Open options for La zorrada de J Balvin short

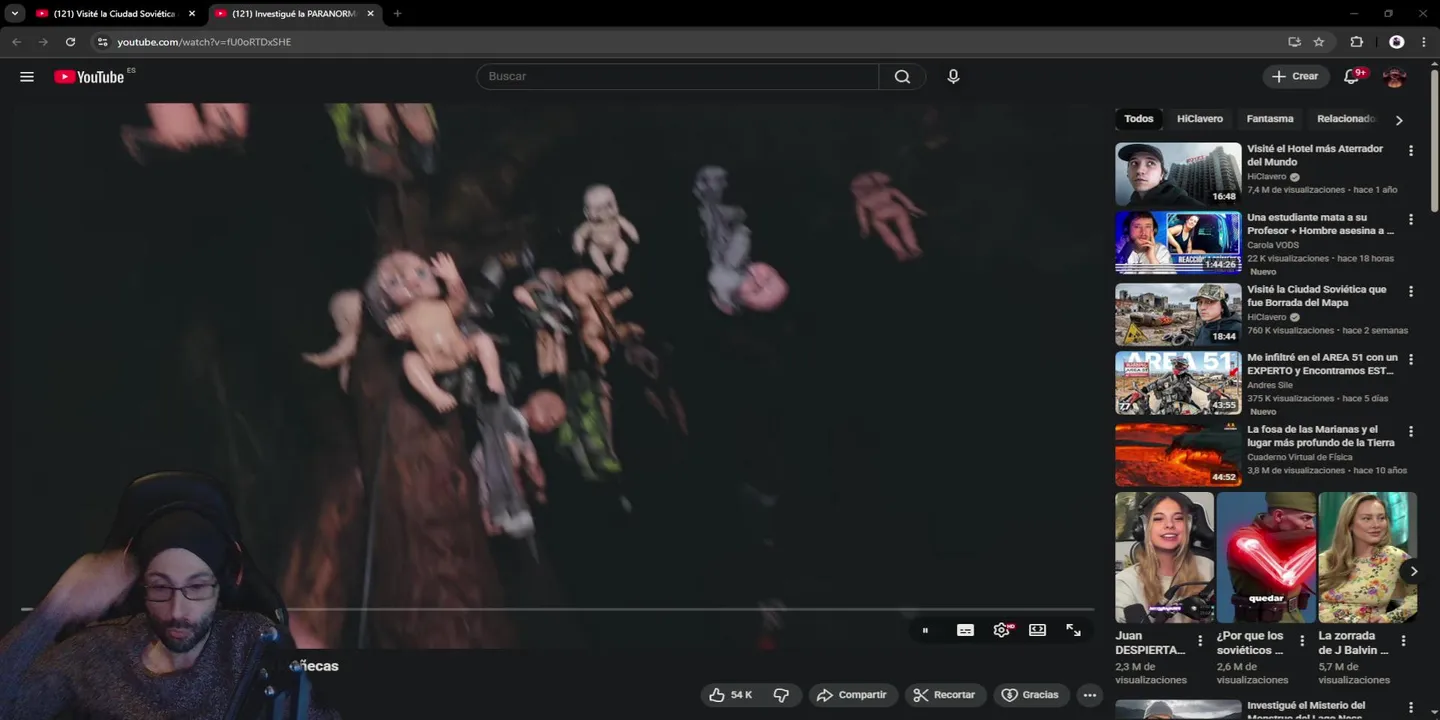1403,641
